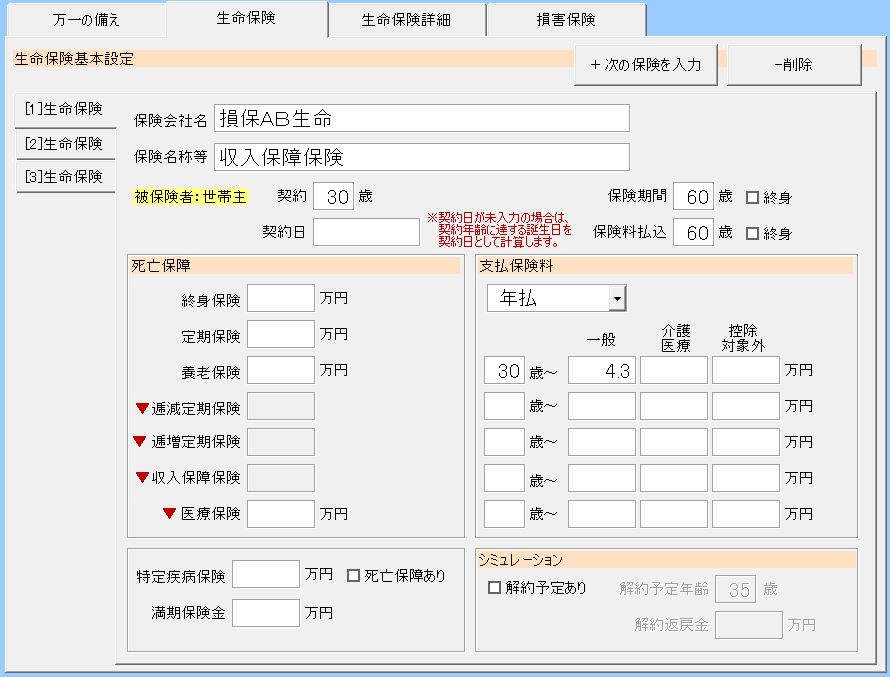This screenshot has width=890, height=677.
Task: Click red triangle beside 収入保障保険
Action: 142,477
